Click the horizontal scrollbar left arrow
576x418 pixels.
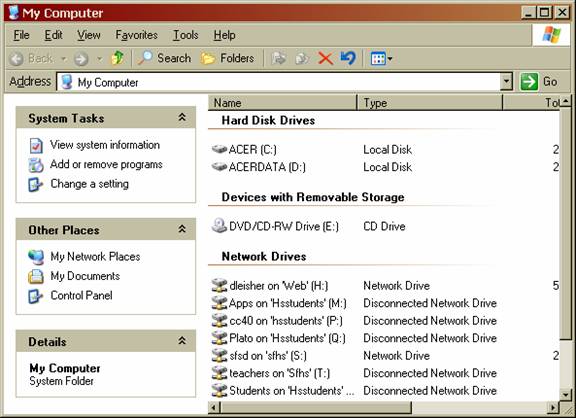pyautogui.click(x=215, y=407)
